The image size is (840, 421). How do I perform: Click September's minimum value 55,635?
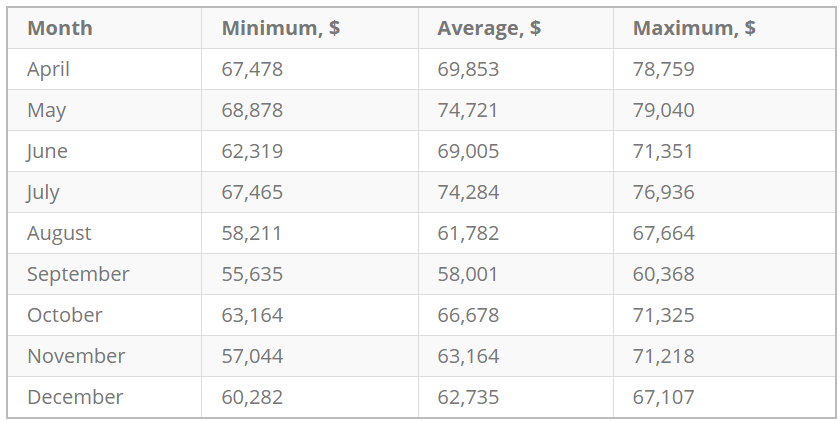(252, 274)
